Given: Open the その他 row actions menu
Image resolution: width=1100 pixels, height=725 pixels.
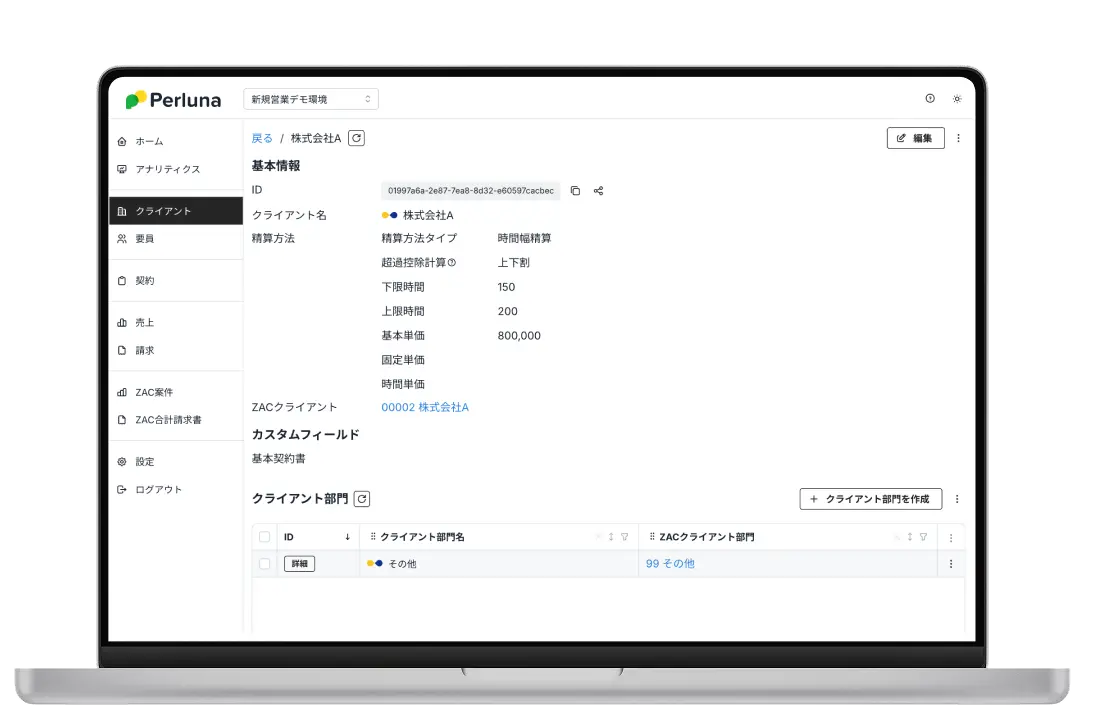Looking at the screenshot, I should (950, 564).
